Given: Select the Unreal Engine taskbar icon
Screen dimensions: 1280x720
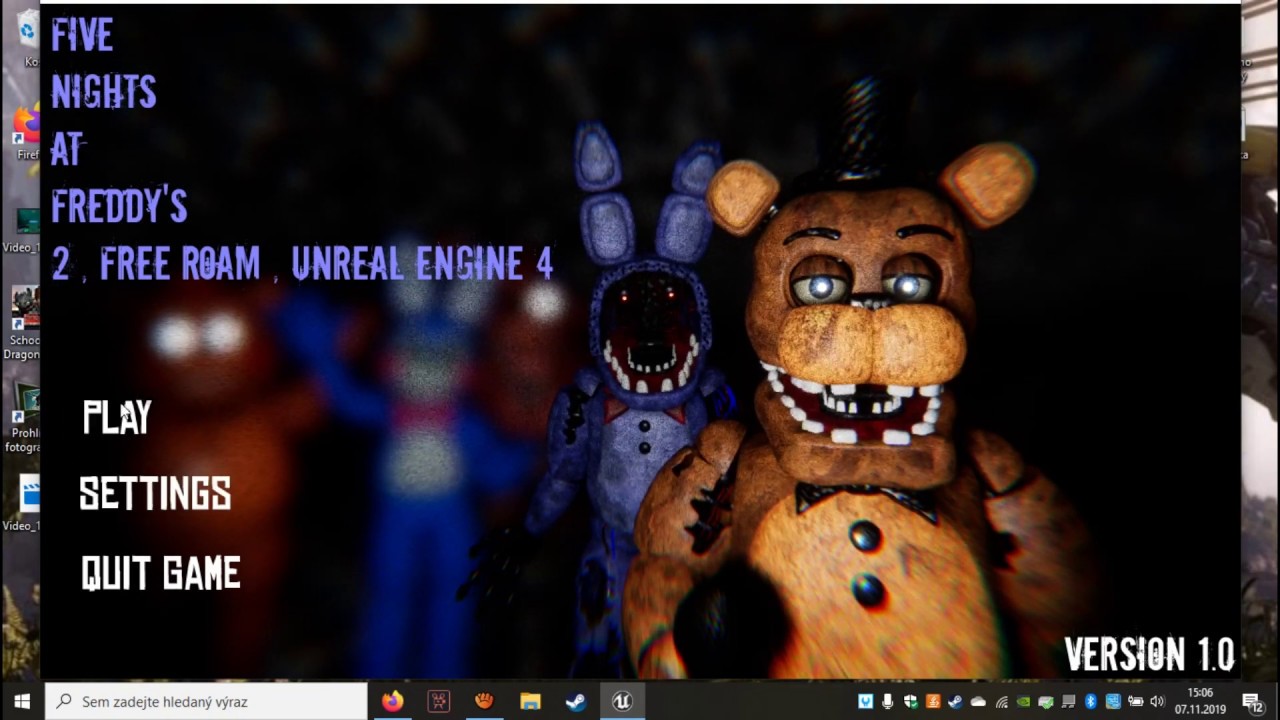Looking at the screenshot, I should pyautogui.click(x=622, y=702).
